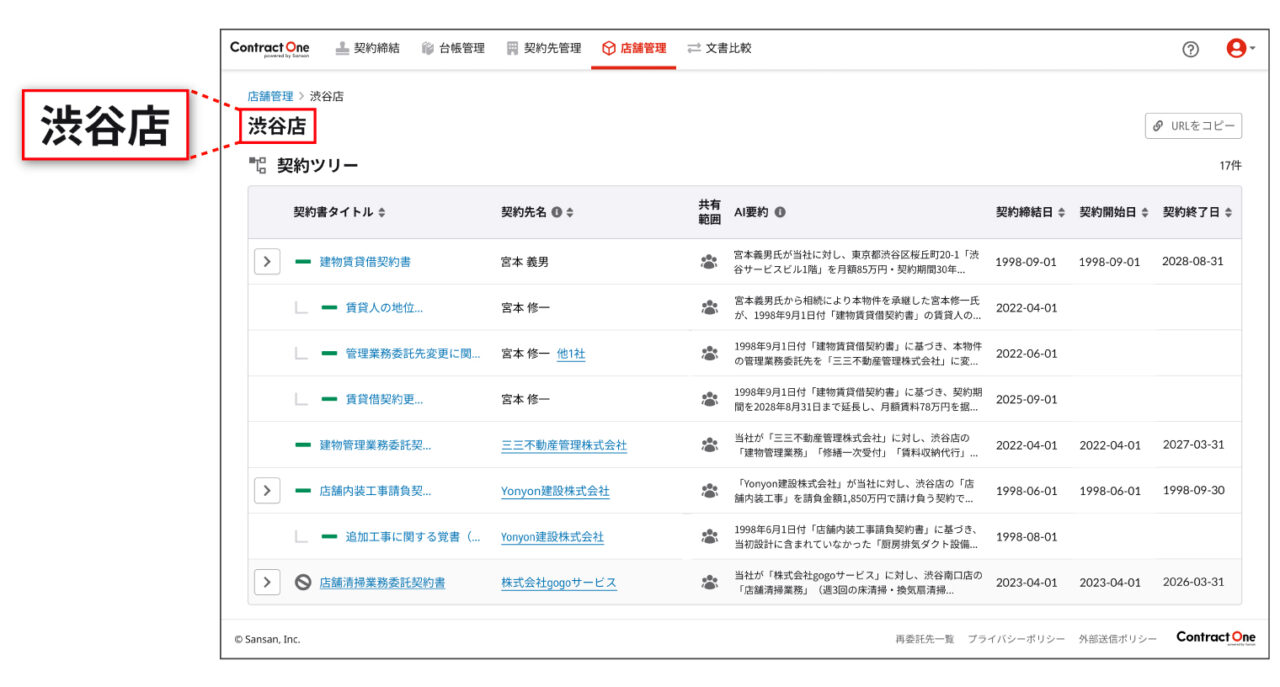The image size is (1280, 687).
Task: Open the 外部送信ポリシー footer link
Action: (x=1117, y=639)
